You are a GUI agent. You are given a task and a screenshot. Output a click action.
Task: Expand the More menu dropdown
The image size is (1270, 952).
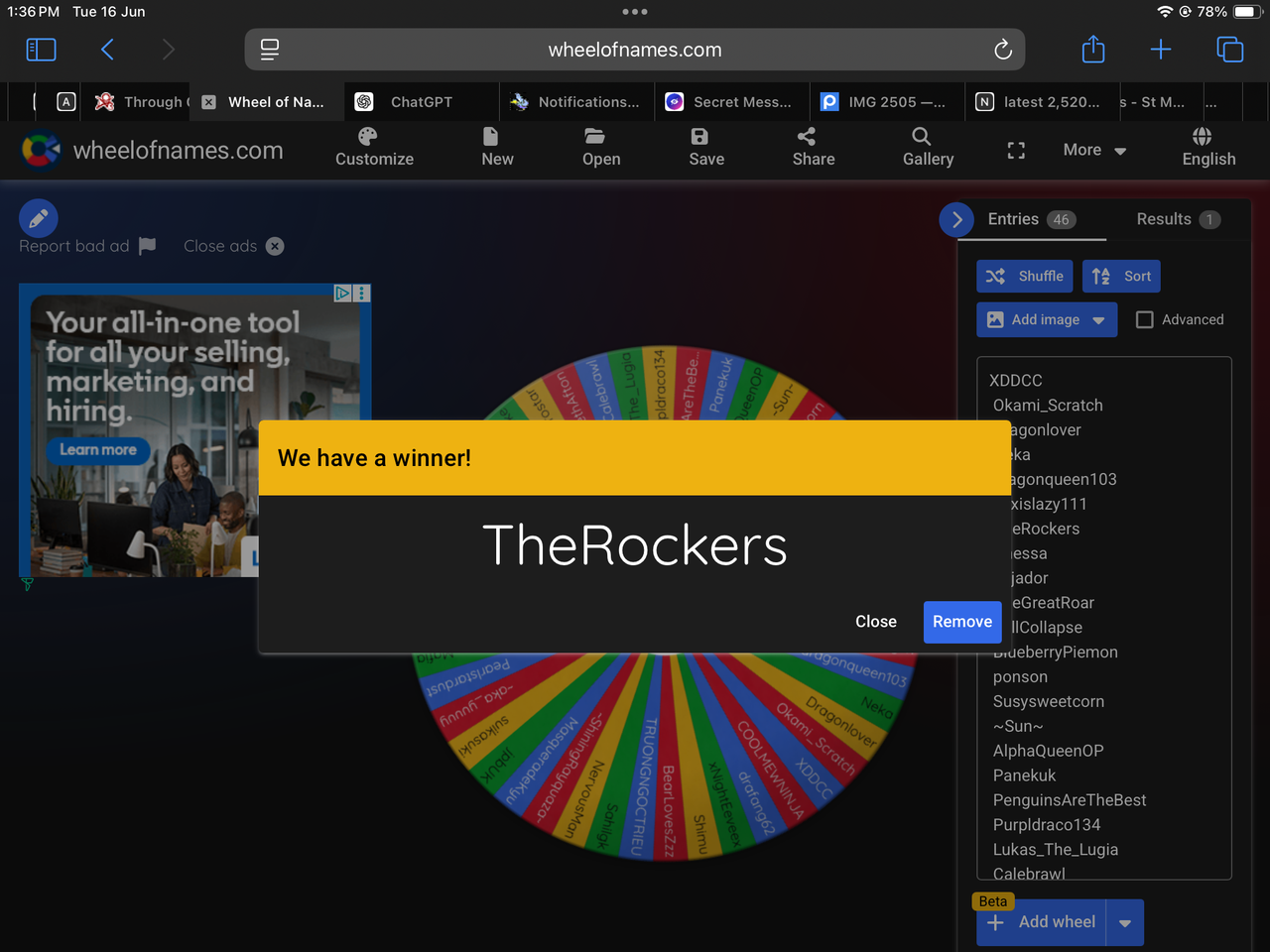coord(1094,150)
